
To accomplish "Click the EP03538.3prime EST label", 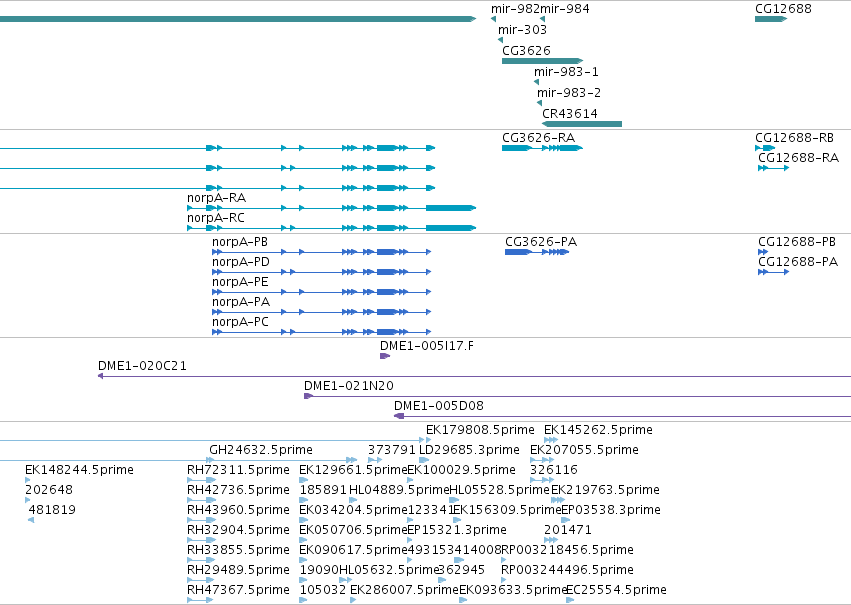I will 611,510.
